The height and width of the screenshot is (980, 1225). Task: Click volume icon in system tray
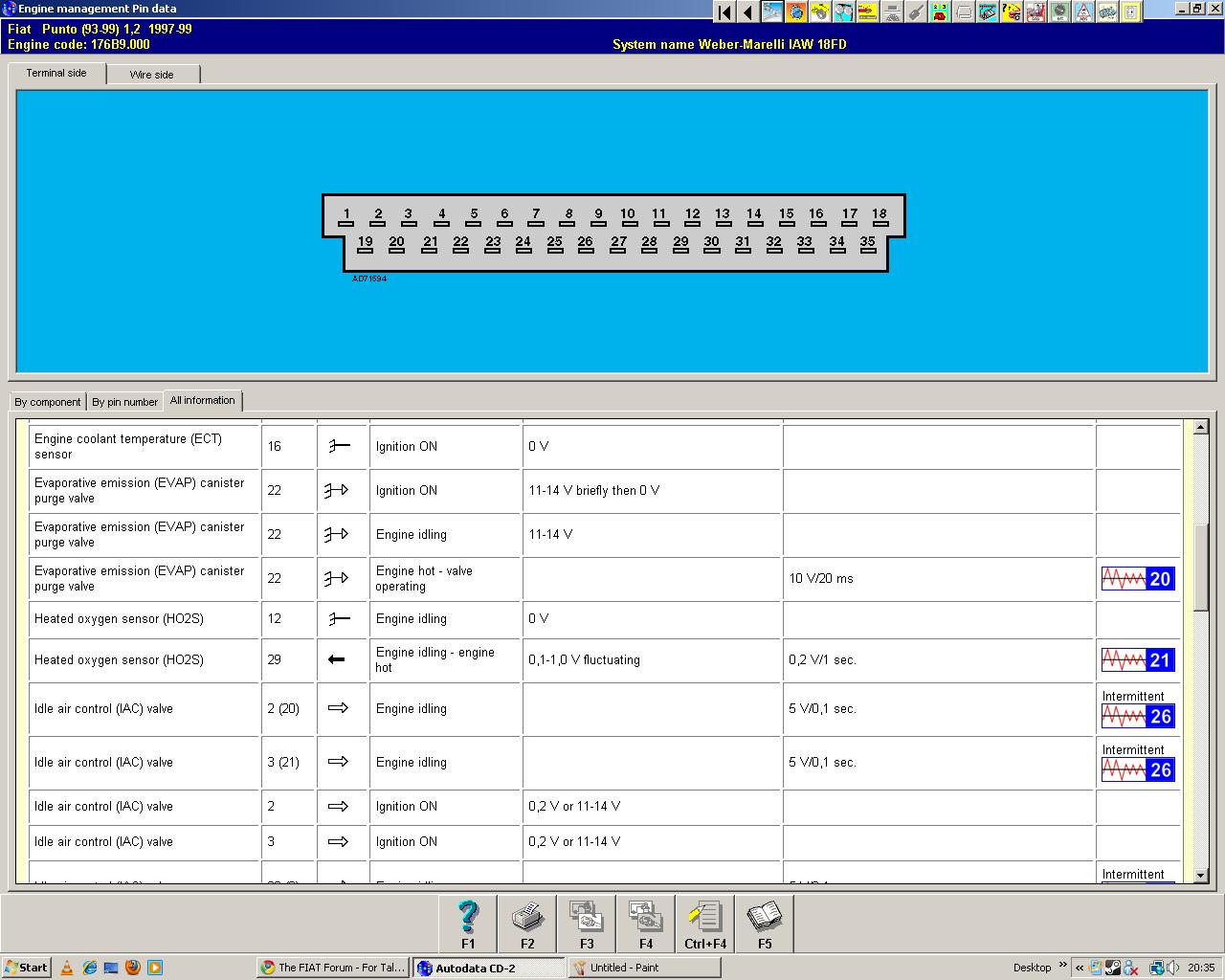1172,968
